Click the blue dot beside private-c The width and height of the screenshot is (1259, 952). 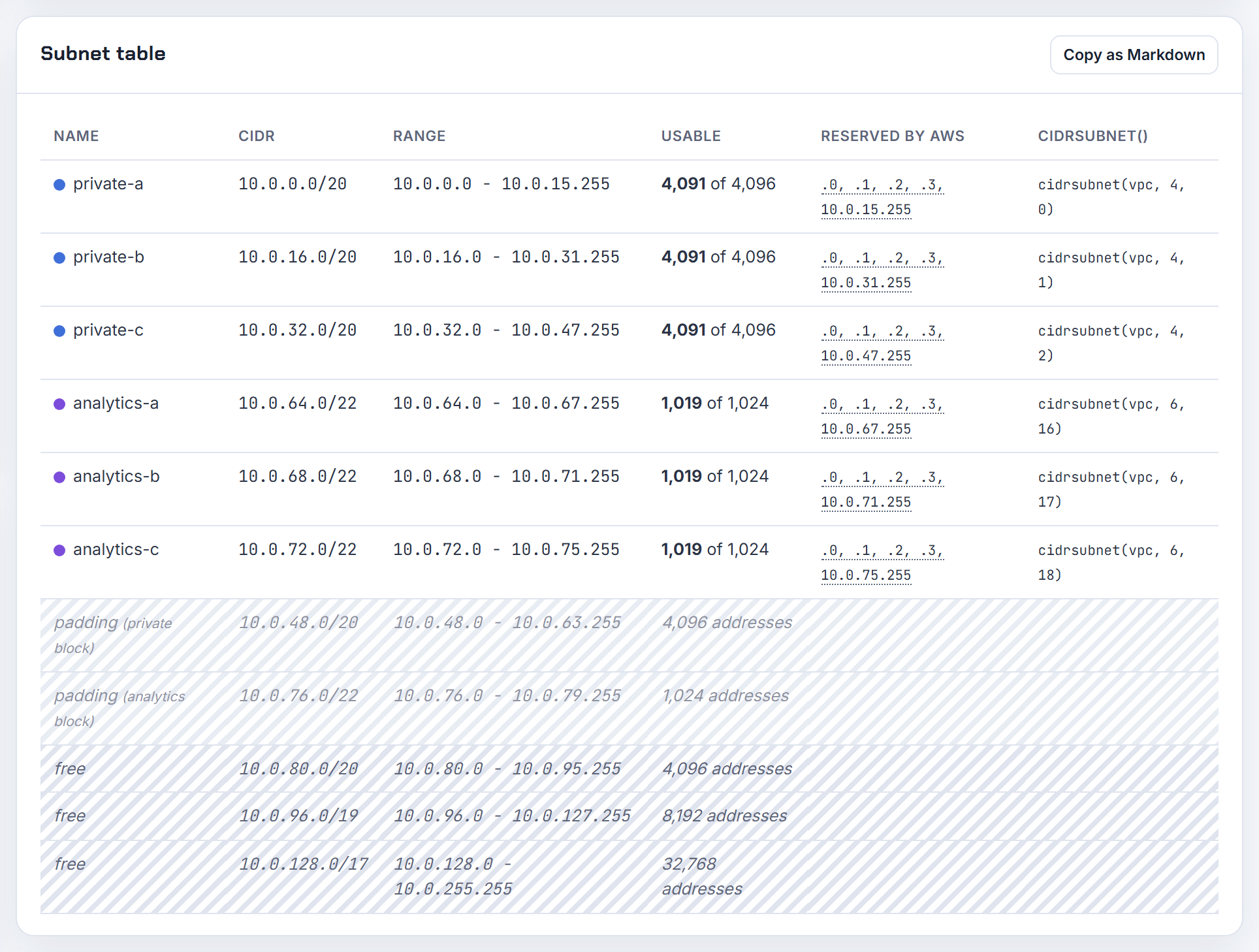(x=59, y=331)
